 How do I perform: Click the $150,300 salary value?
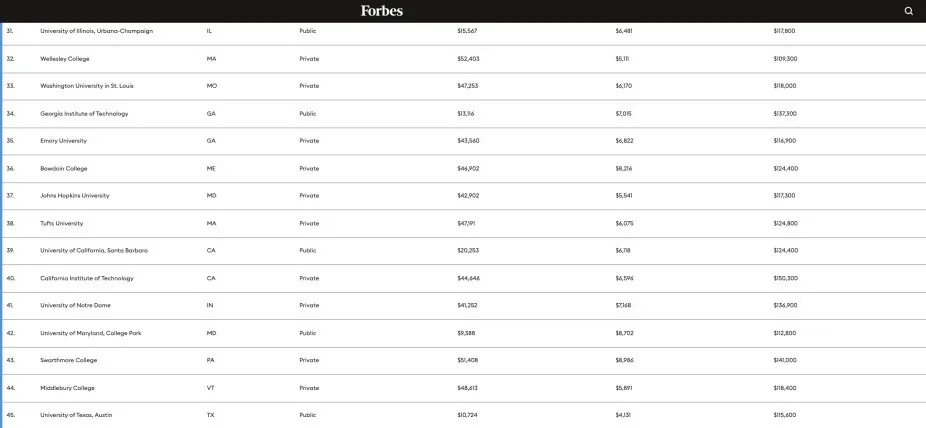pos(785,278)
